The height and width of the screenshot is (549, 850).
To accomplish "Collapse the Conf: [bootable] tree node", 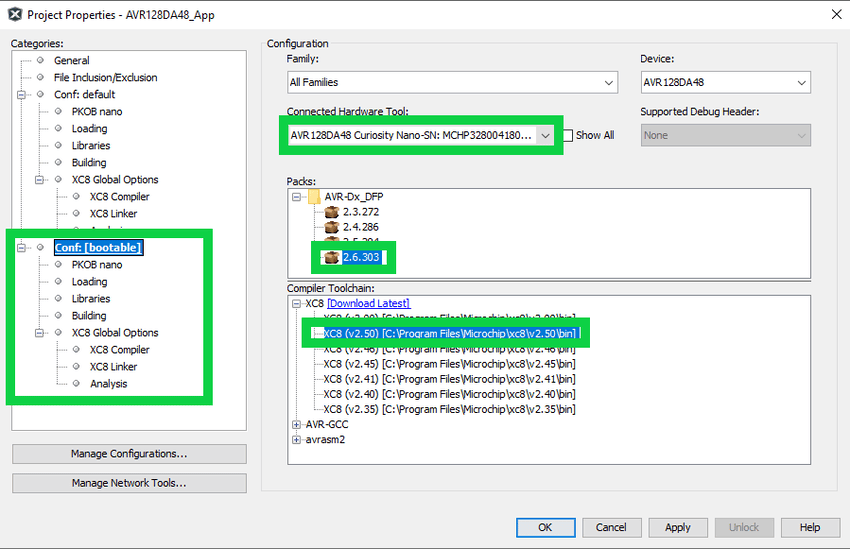I will click(21, 248).
